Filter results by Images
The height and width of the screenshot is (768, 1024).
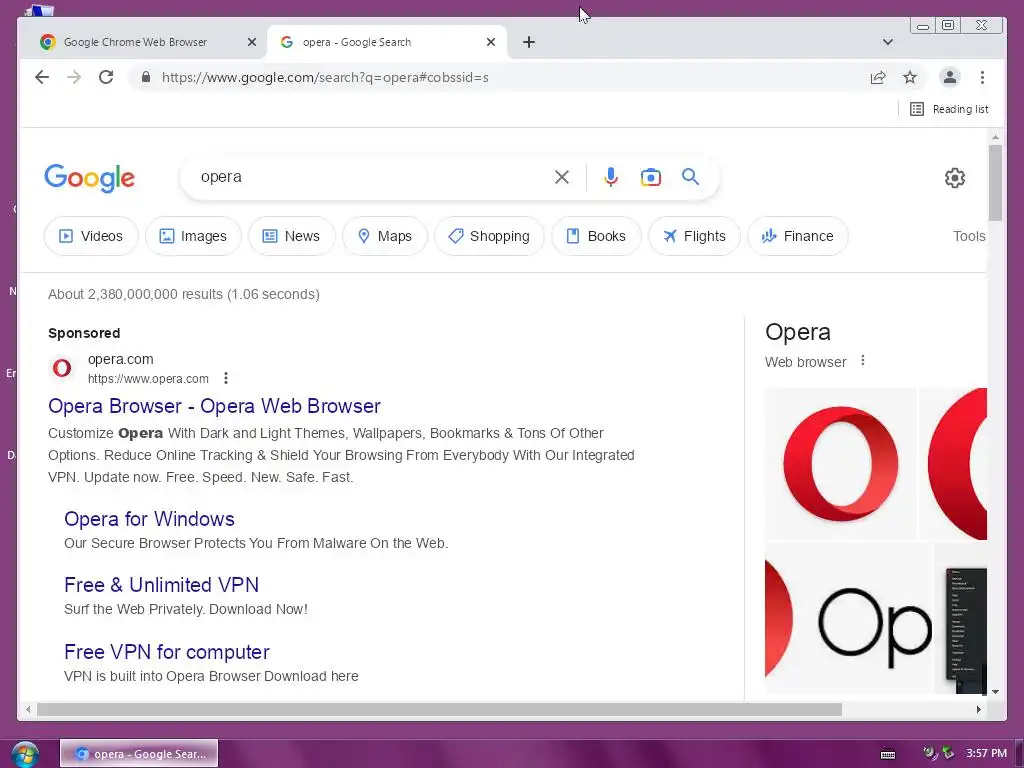(x=193, y=236)
